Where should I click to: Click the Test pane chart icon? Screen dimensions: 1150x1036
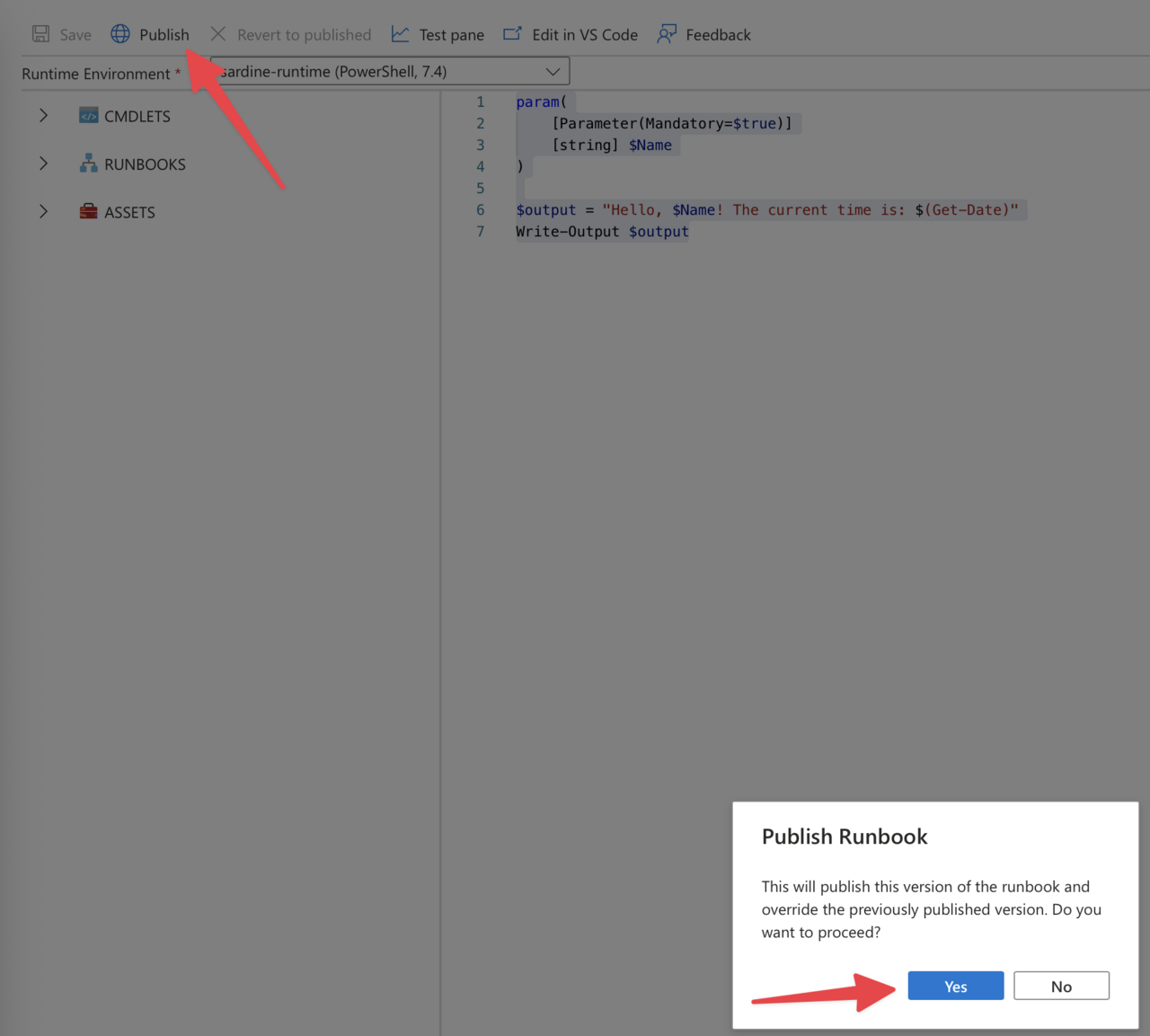pyautogui.click(x=401, y=34)
